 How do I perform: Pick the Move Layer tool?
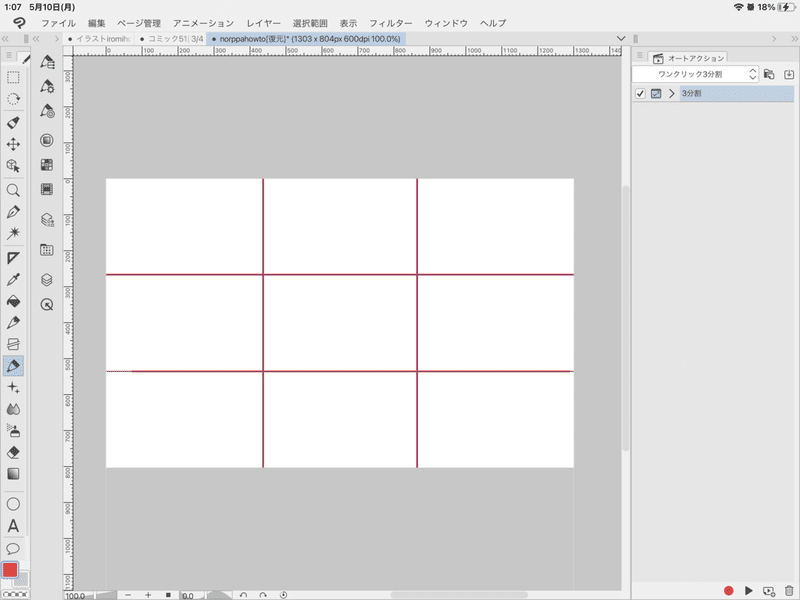(x=13, y=144)
